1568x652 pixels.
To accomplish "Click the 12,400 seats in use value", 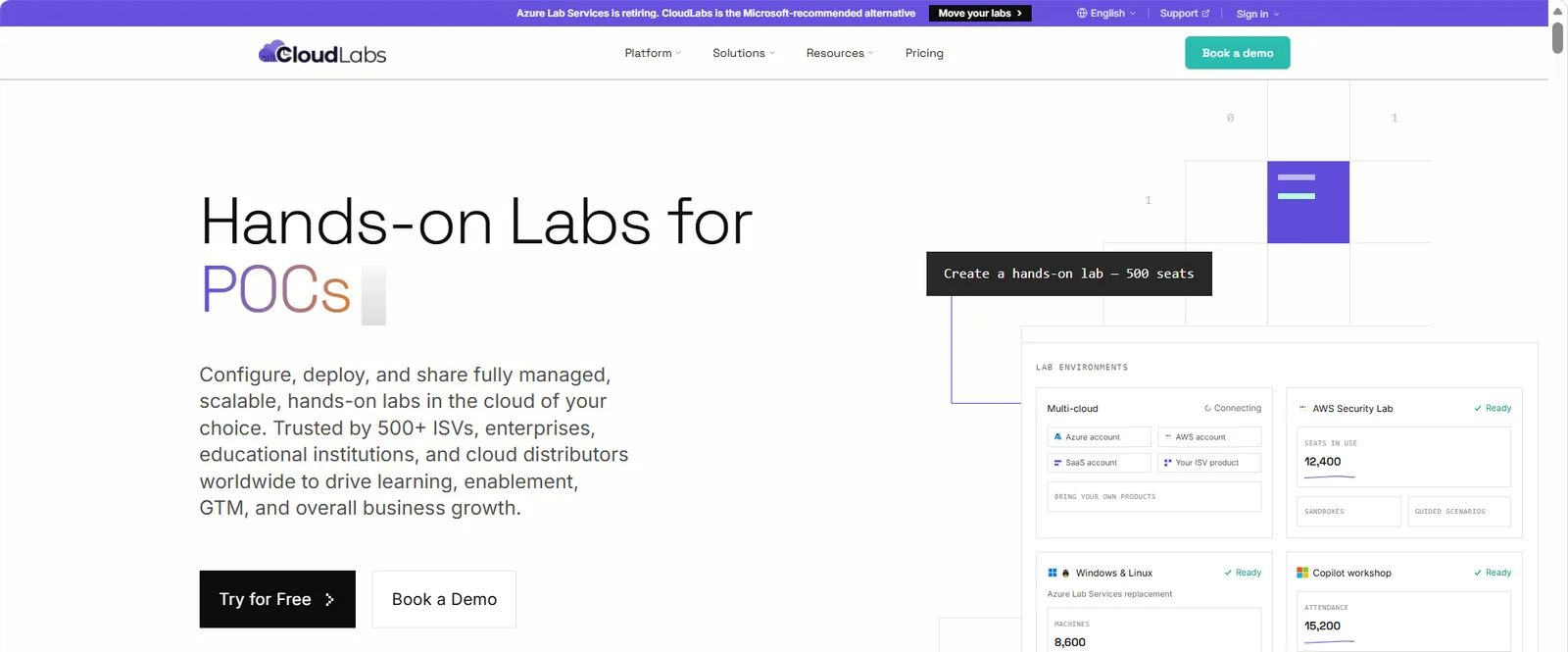I will pyautogui.click(x=1323, y=462).
